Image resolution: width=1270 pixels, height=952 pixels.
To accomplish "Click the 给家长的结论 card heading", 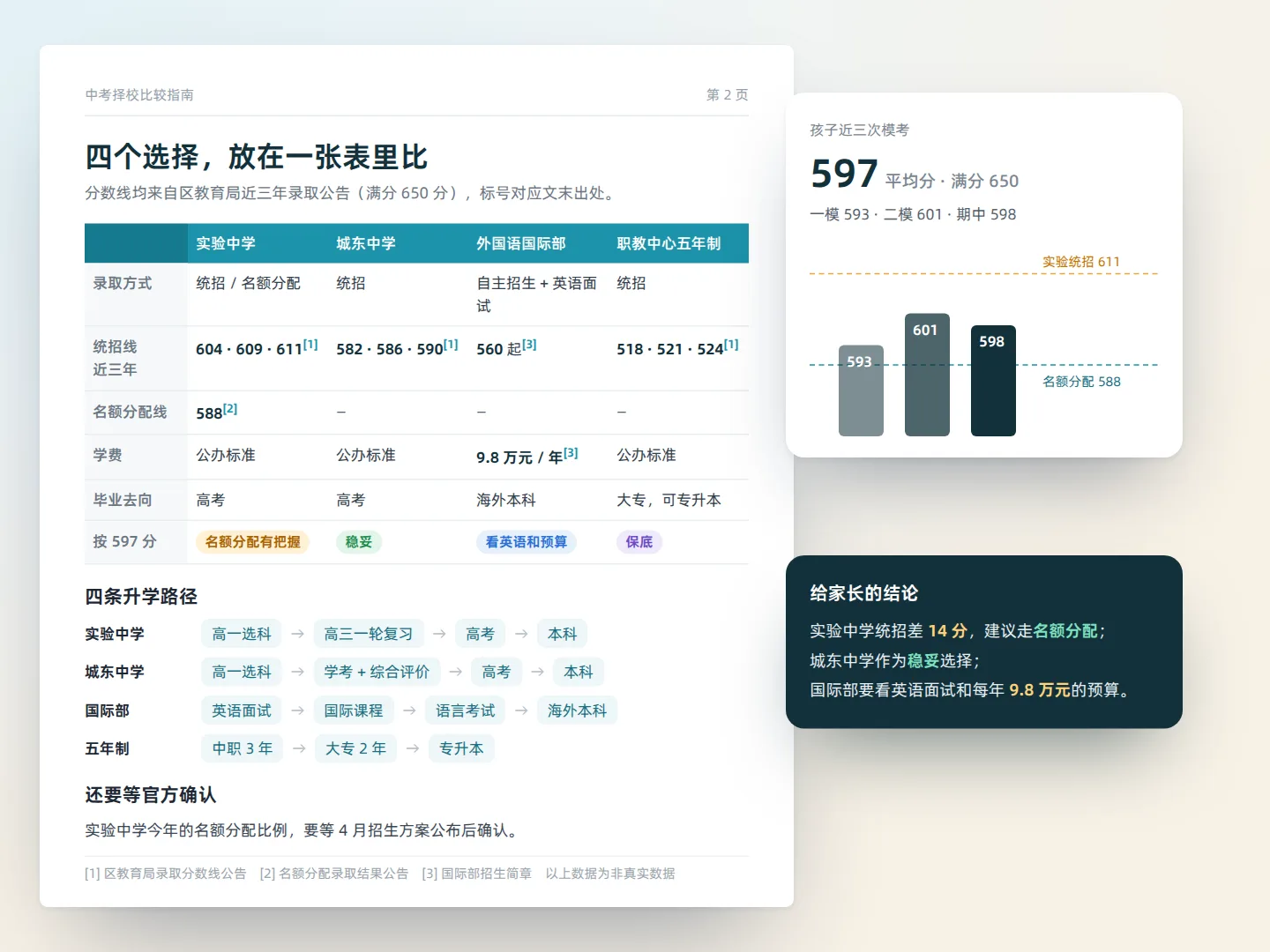I will pos(864,593).
